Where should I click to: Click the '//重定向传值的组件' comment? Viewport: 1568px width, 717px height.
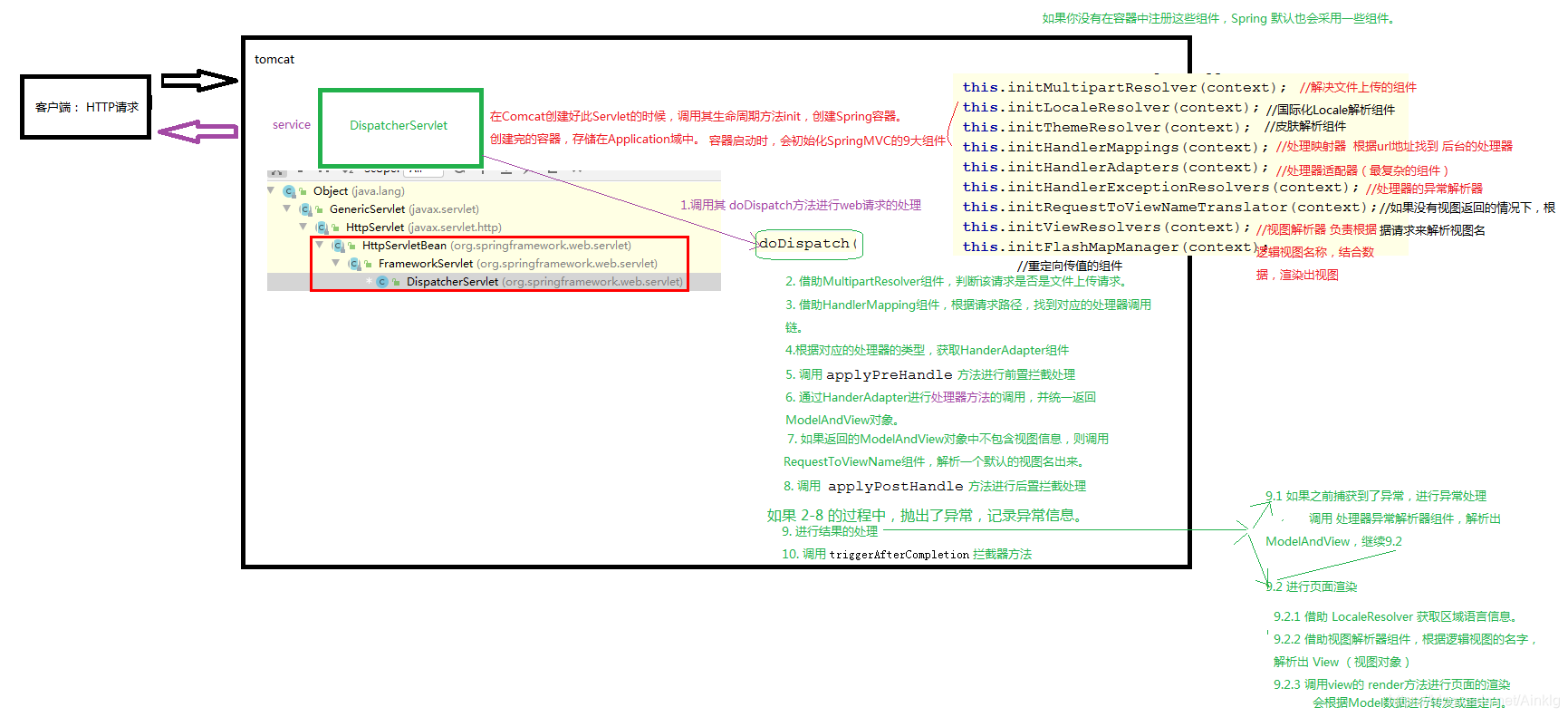coord(1070,266)
